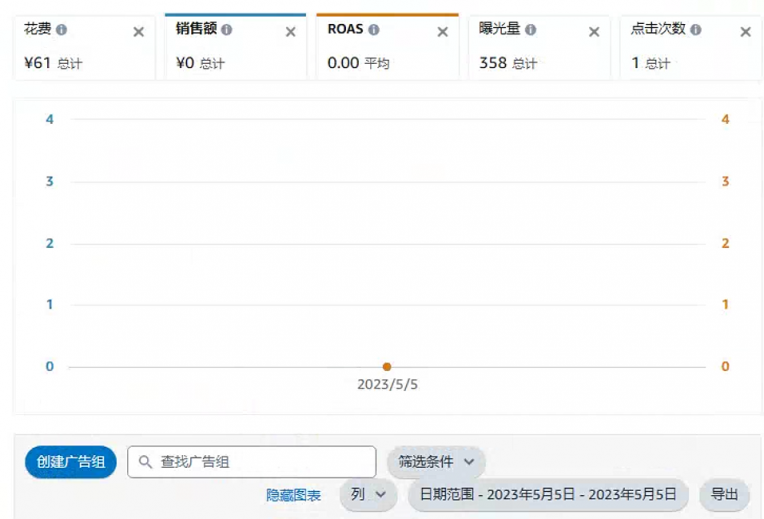Click info icon next to 点击次数
Screen dimensions: 764x519
point(695,30)
